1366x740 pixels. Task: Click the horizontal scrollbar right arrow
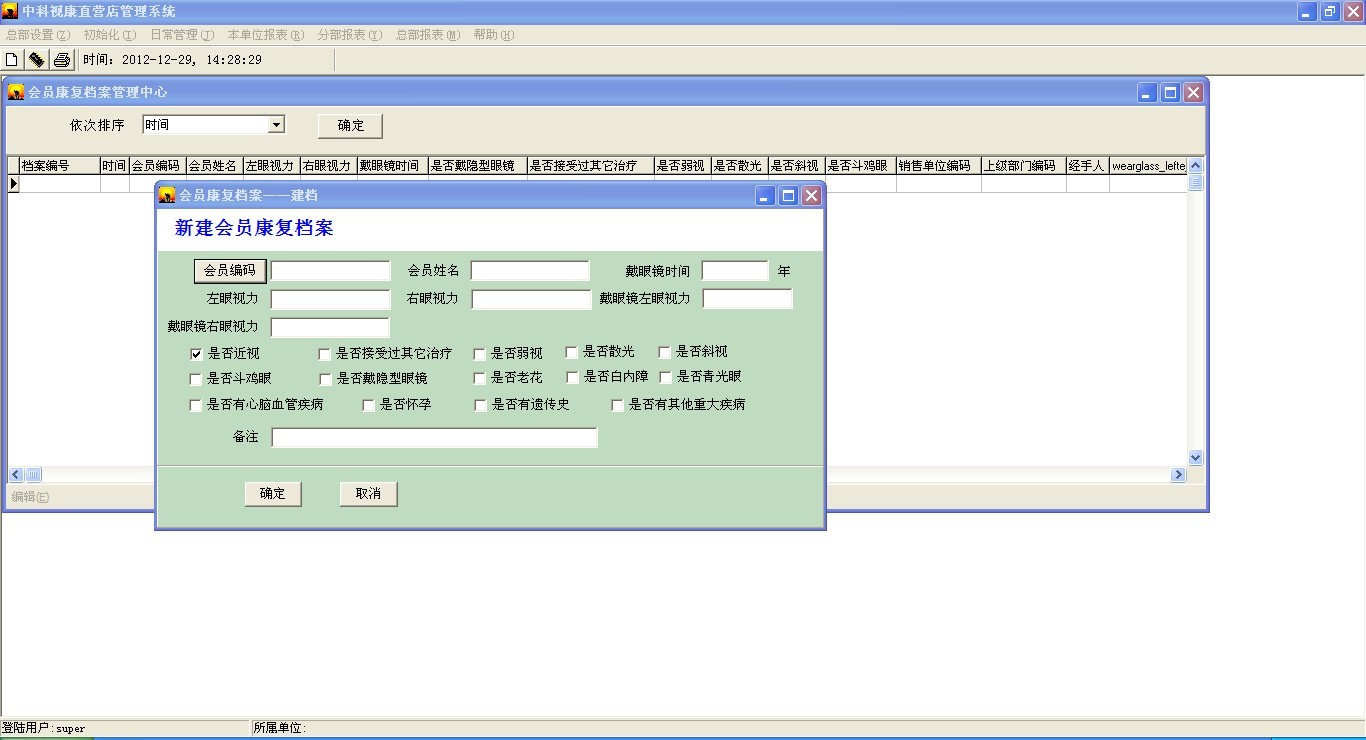pos(1178,475)
